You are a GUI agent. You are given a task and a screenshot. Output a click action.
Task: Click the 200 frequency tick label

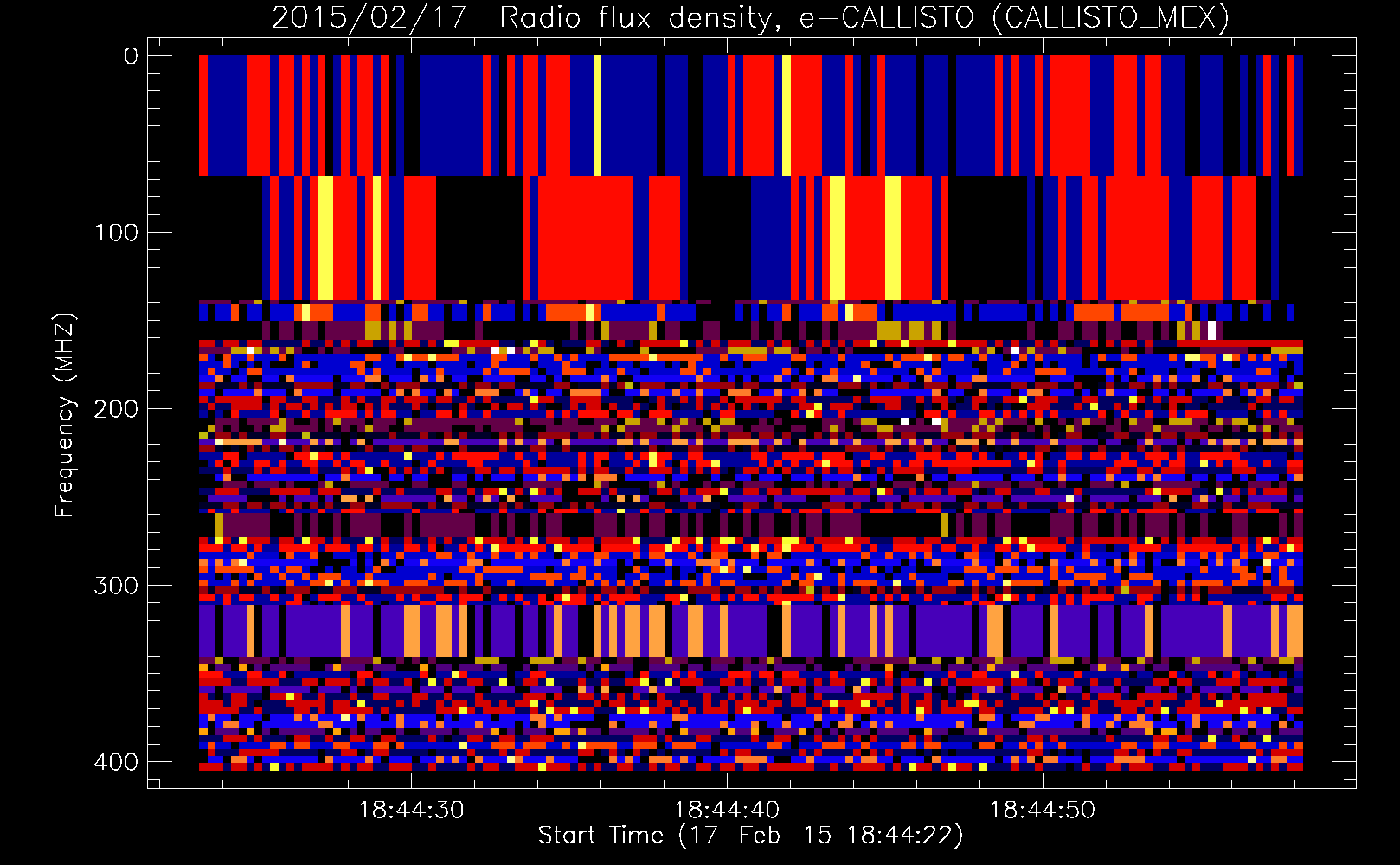click(116, 409)
